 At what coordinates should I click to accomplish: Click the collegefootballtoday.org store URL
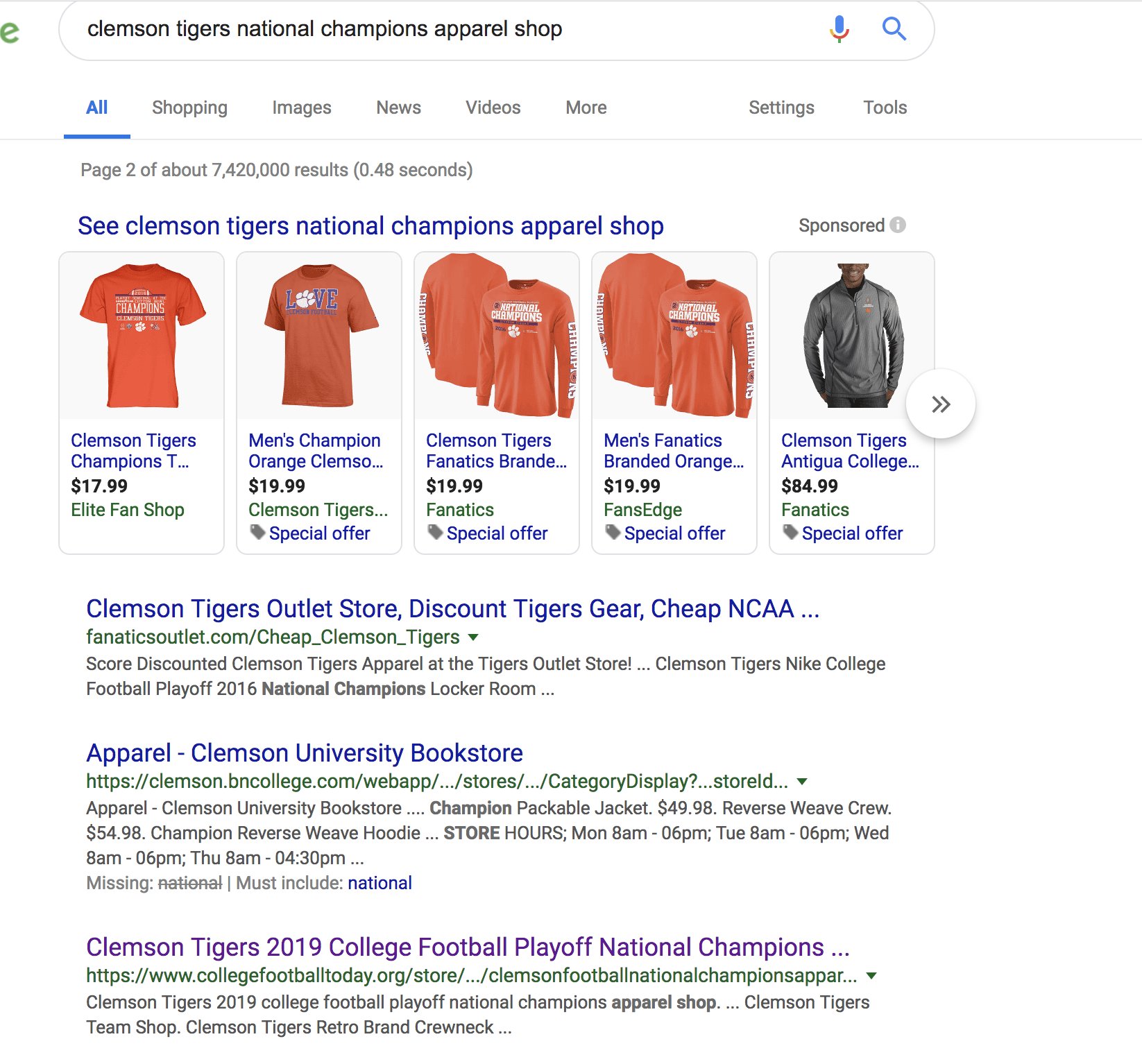click(x=472, y=975)
